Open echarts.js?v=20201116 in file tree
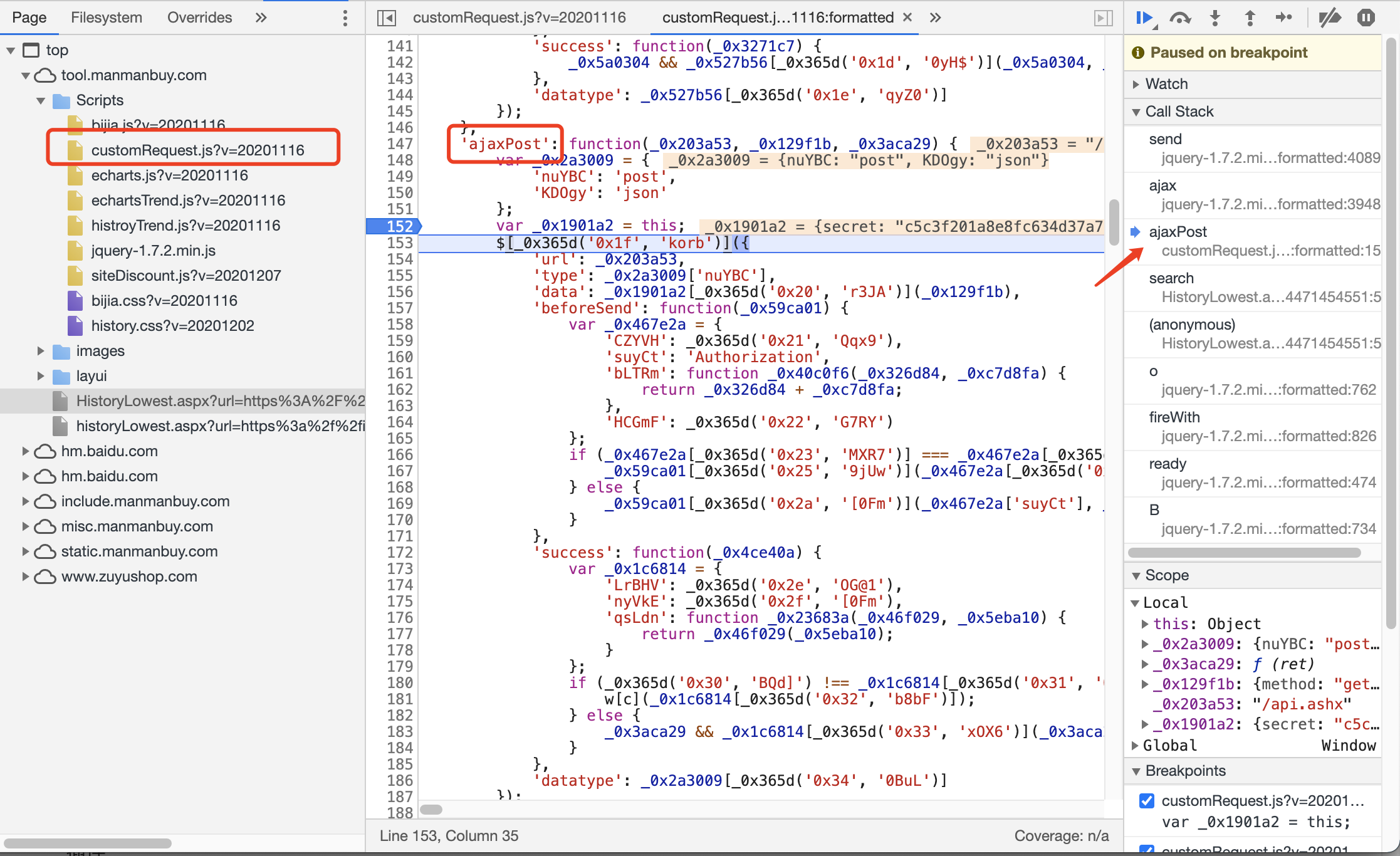This screenshot has height=856, width=1400. point(169,175)
